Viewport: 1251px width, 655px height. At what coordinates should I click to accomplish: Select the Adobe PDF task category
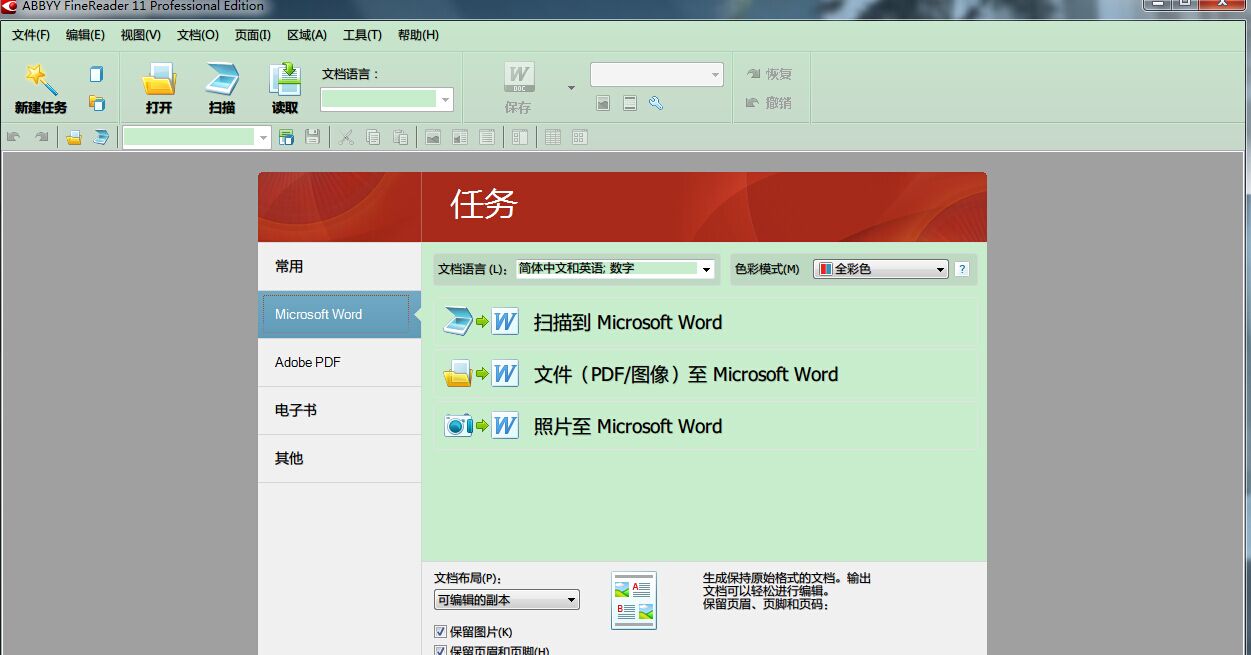(339, 362)
